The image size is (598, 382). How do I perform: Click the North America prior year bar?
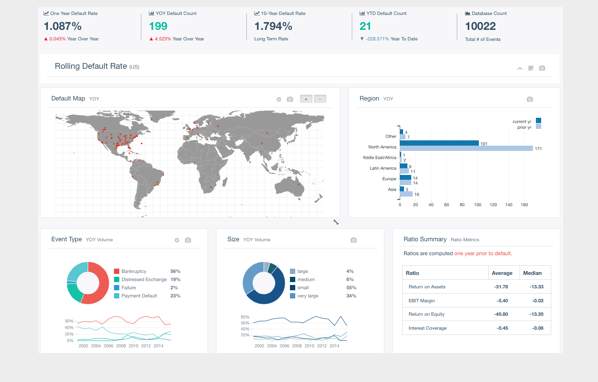click(466, 148)
